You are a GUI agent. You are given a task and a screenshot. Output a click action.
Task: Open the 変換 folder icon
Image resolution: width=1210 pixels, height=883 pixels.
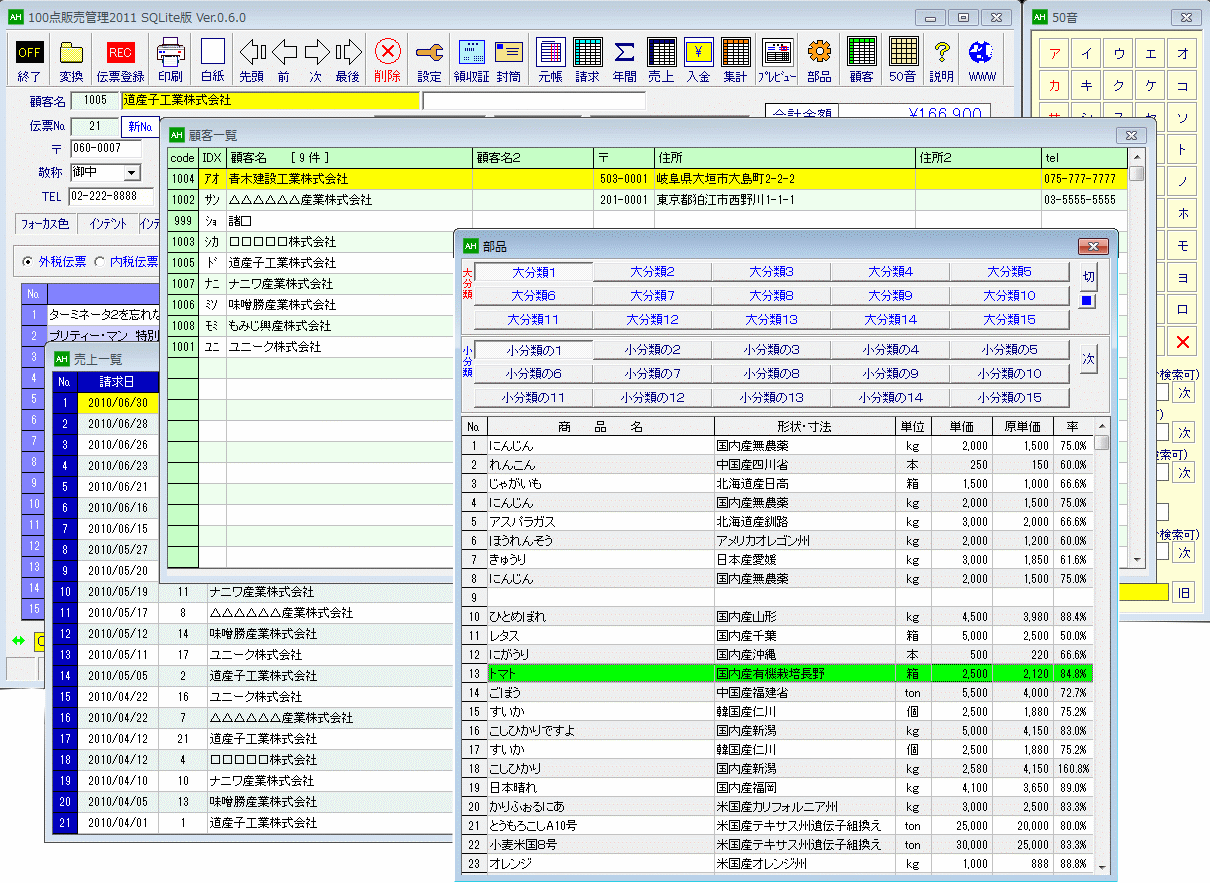point(71,60)
